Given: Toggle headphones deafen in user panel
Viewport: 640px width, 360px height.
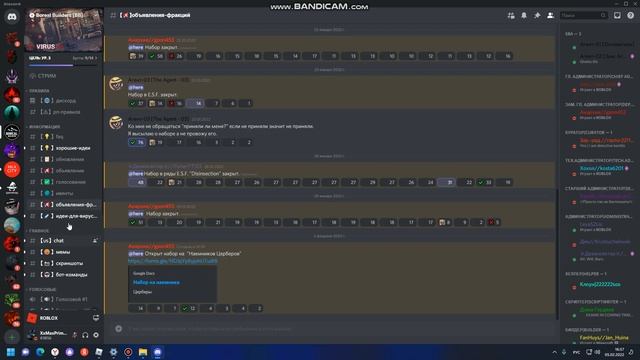Looking at the screenshot, I should click(85, 335).
